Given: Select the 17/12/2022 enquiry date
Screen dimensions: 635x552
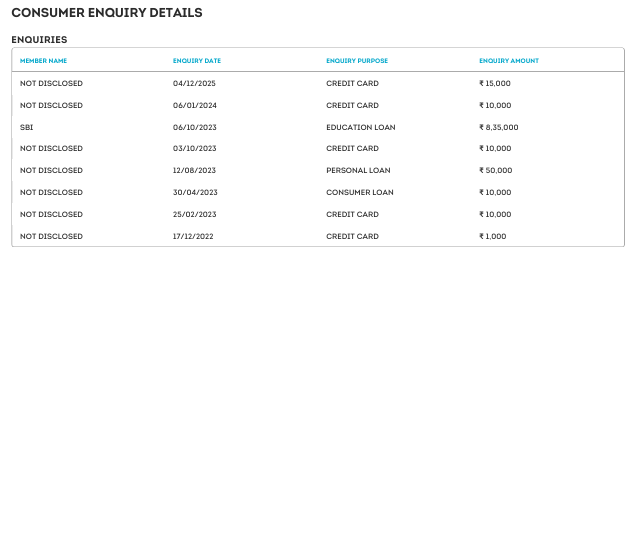Looking at the screenshot, I should (193, 236).
